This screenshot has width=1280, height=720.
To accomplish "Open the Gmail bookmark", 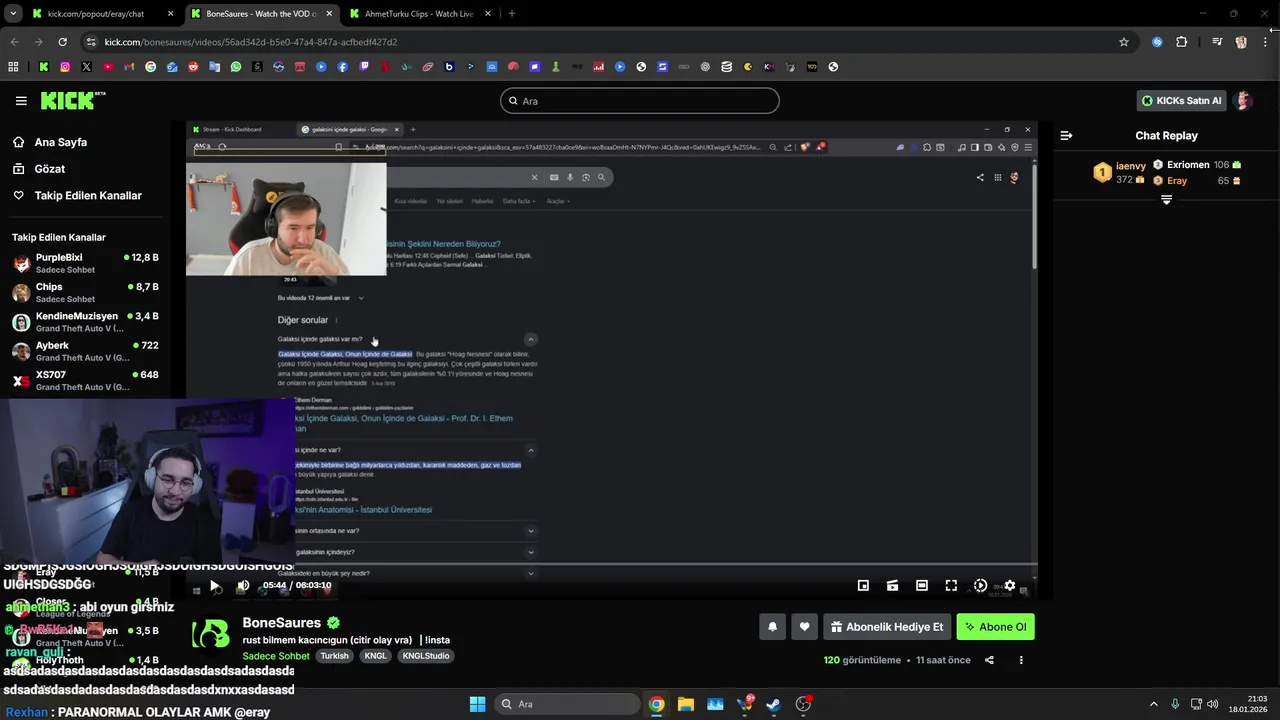I will 129,67.
